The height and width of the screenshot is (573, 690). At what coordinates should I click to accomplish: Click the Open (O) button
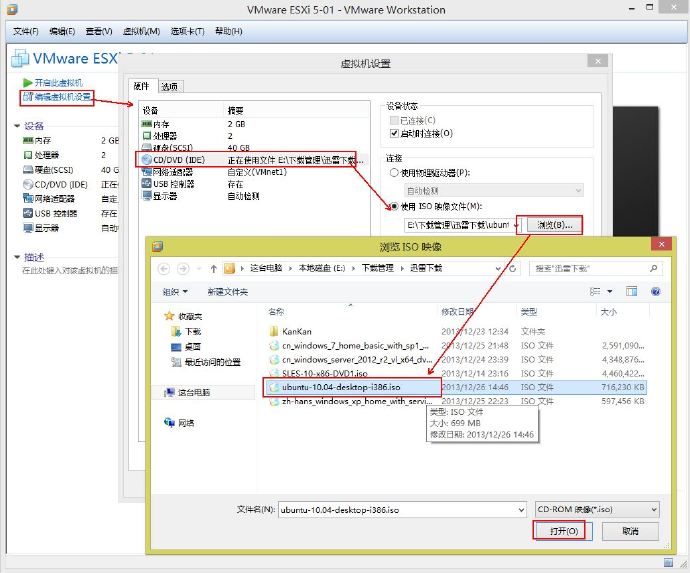(564, 531)
